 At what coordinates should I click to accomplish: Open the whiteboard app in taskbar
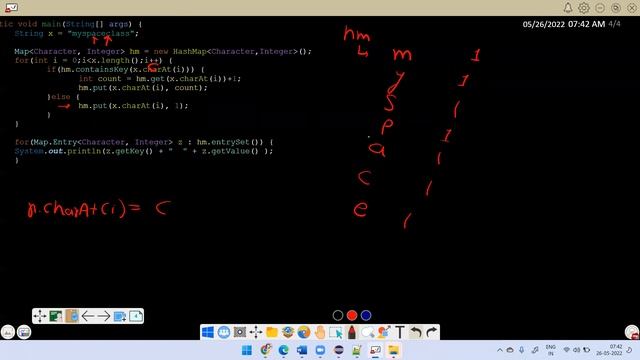[375, 350]
